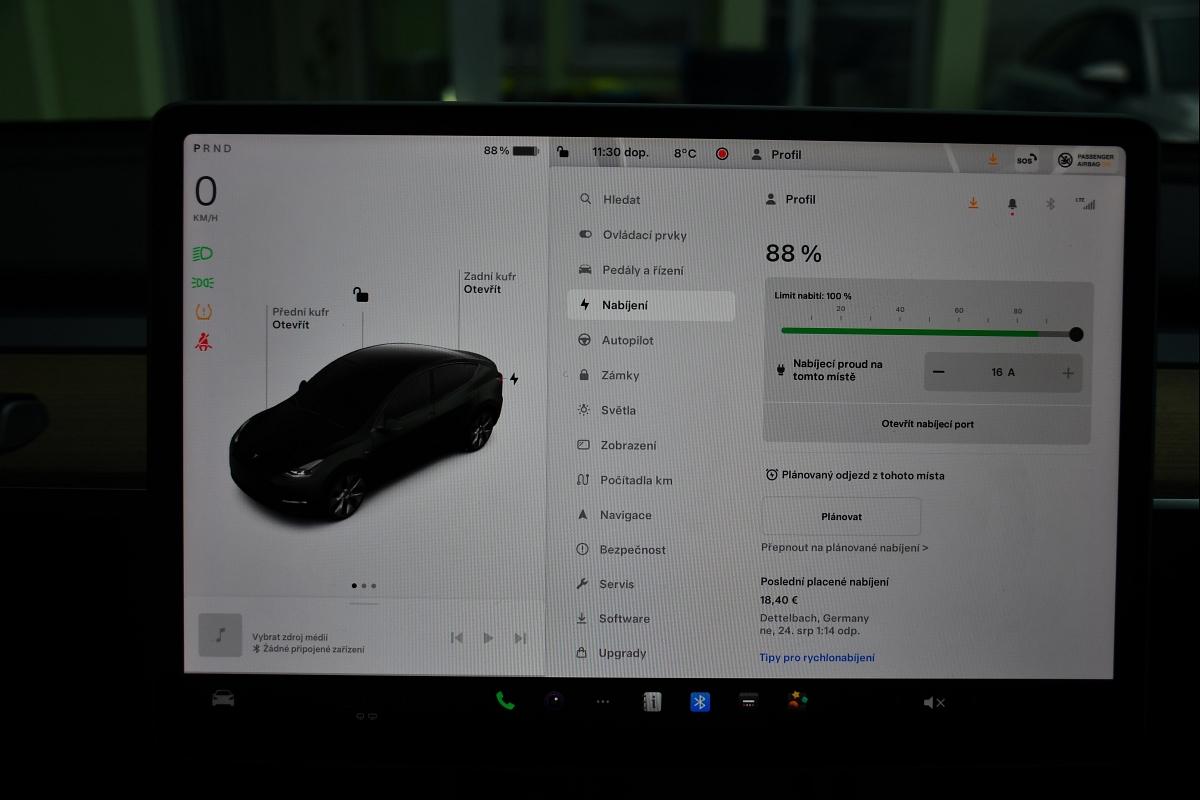Tap the Bluetooth icon in bottom bar

(x=700, y=702)
